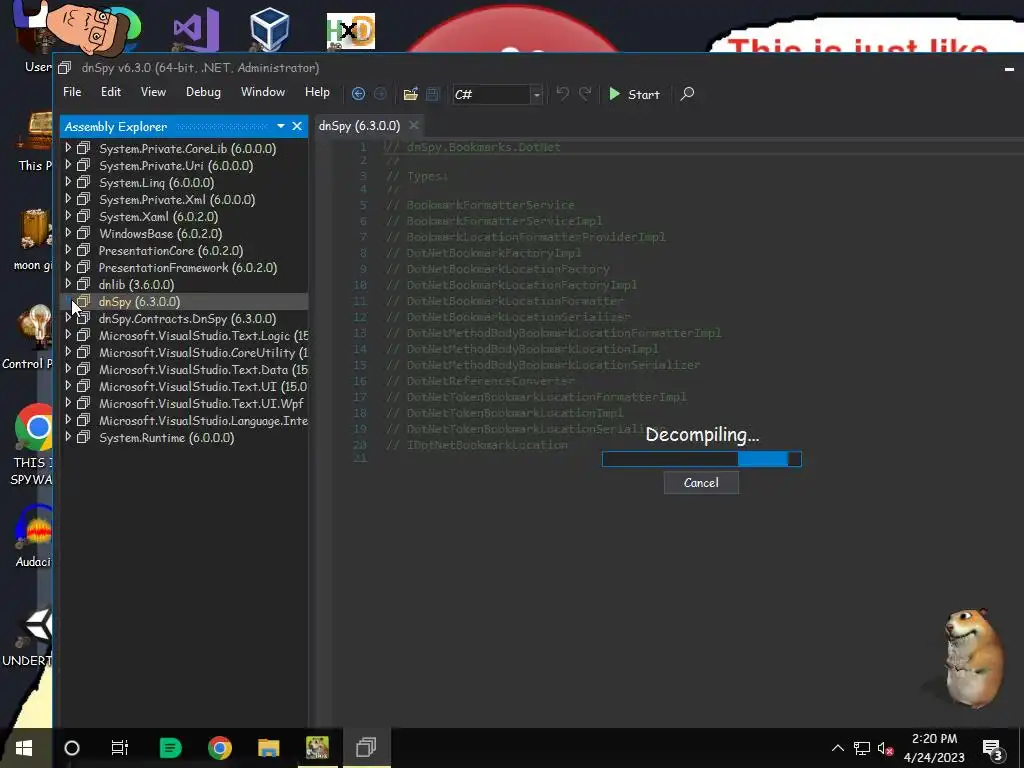Screen dimensions: 1024x768
Task: Click assembly icon beside dnlib
Action: [x=84, y=284]
